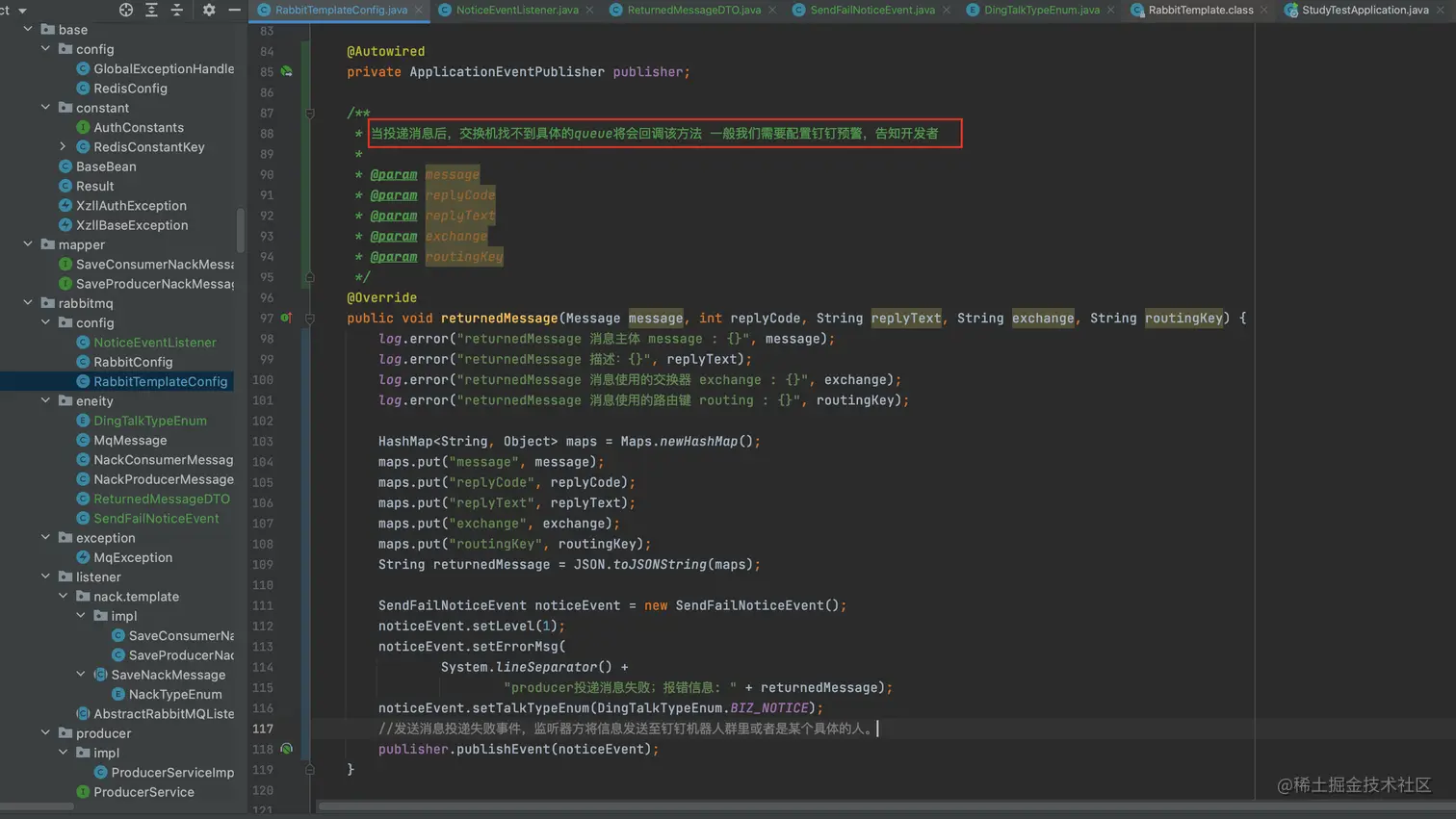Close the RabbitTemplateConfig.java tab

[x=419, y=10]
